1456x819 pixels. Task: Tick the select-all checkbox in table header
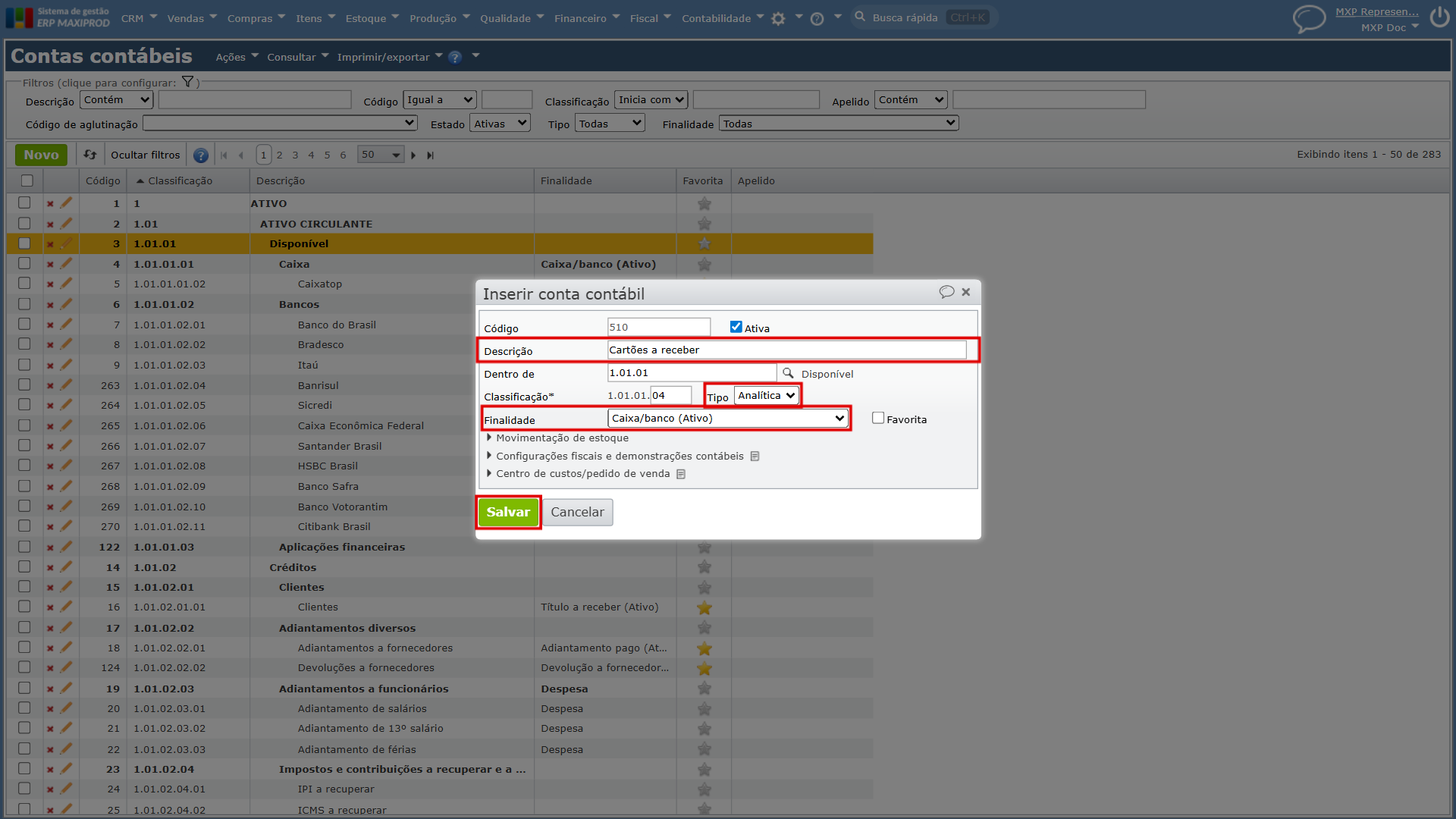click(x=27, y=180)
